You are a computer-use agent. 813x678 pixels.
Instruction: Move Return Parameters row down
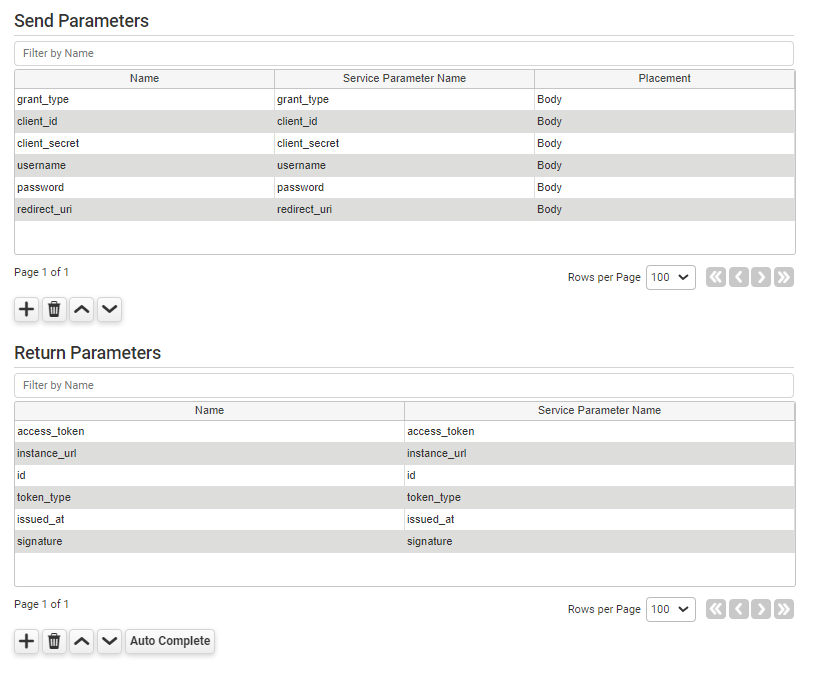coord(109,641)
